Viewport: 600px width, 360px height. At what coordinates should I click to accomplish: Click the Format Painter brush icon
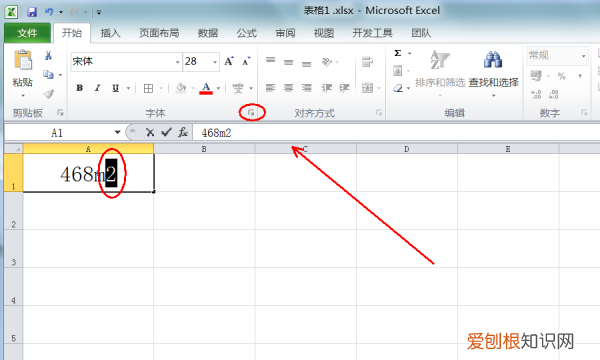pyautogui.click(x=49, y=93)
